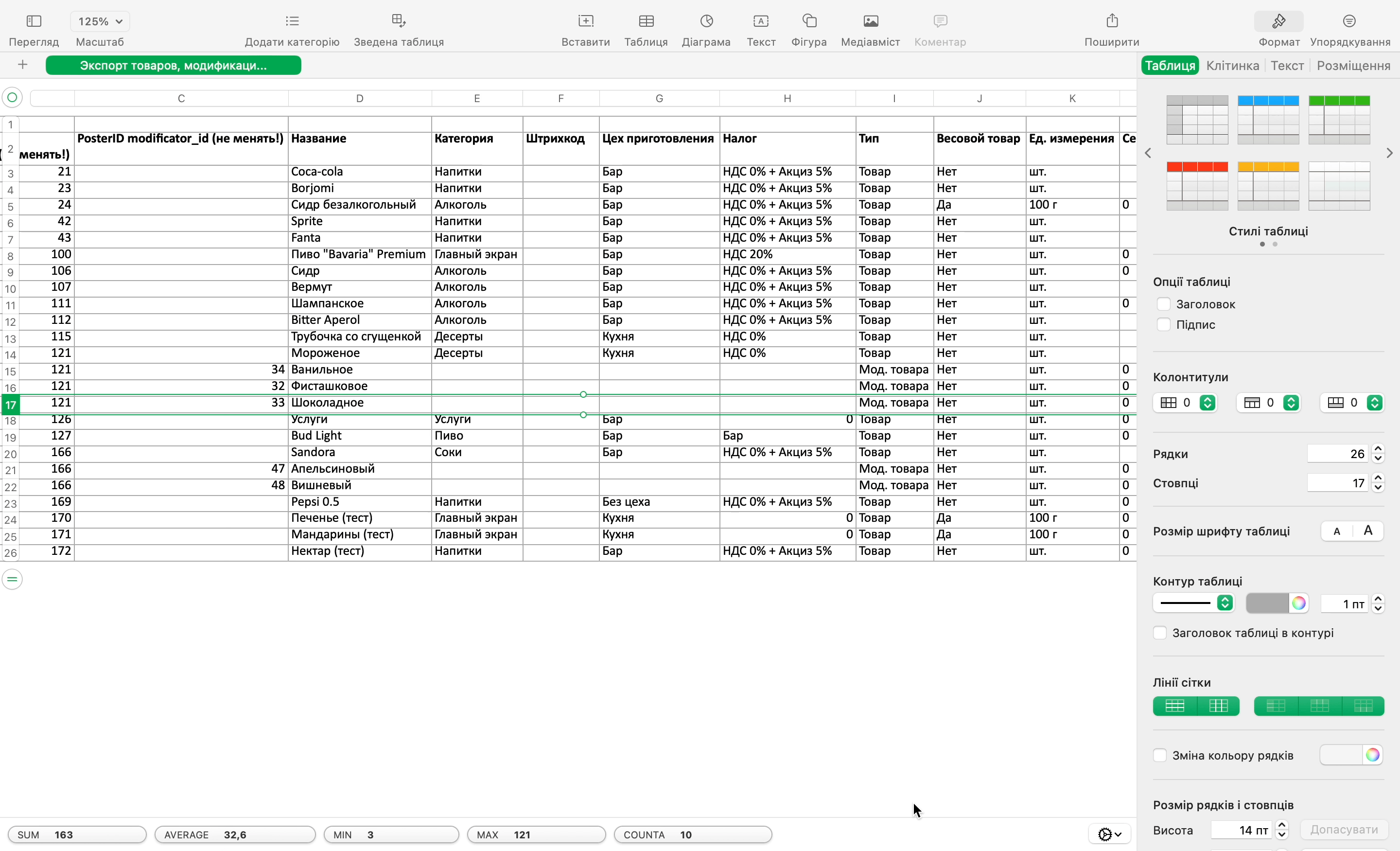Image resolution: width=1400 pixels, height=851 pixels.
Task: Select row header 17
Action: pos(10,405)
